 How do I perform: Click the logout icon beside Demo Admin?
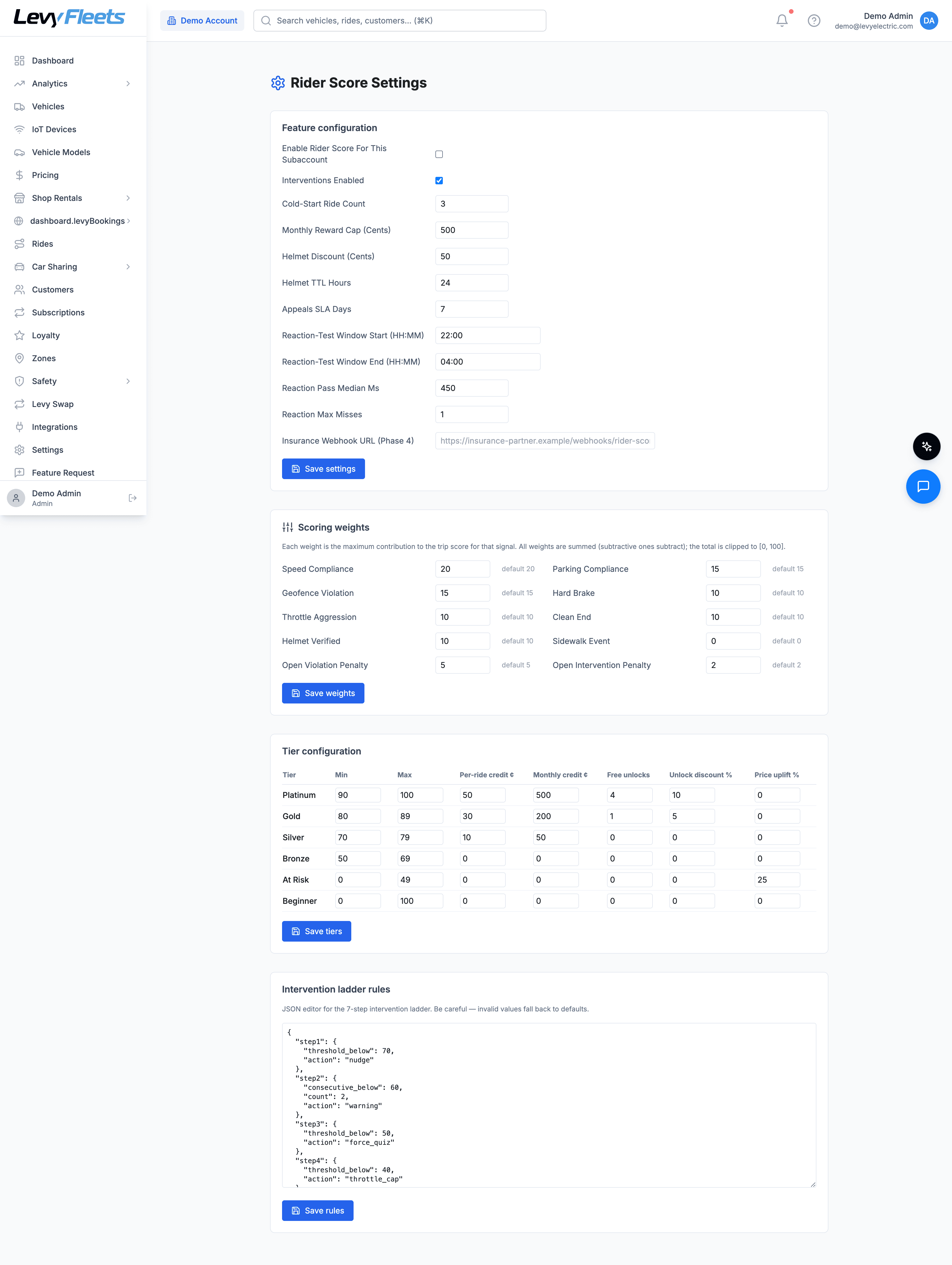tap(132, 498)
